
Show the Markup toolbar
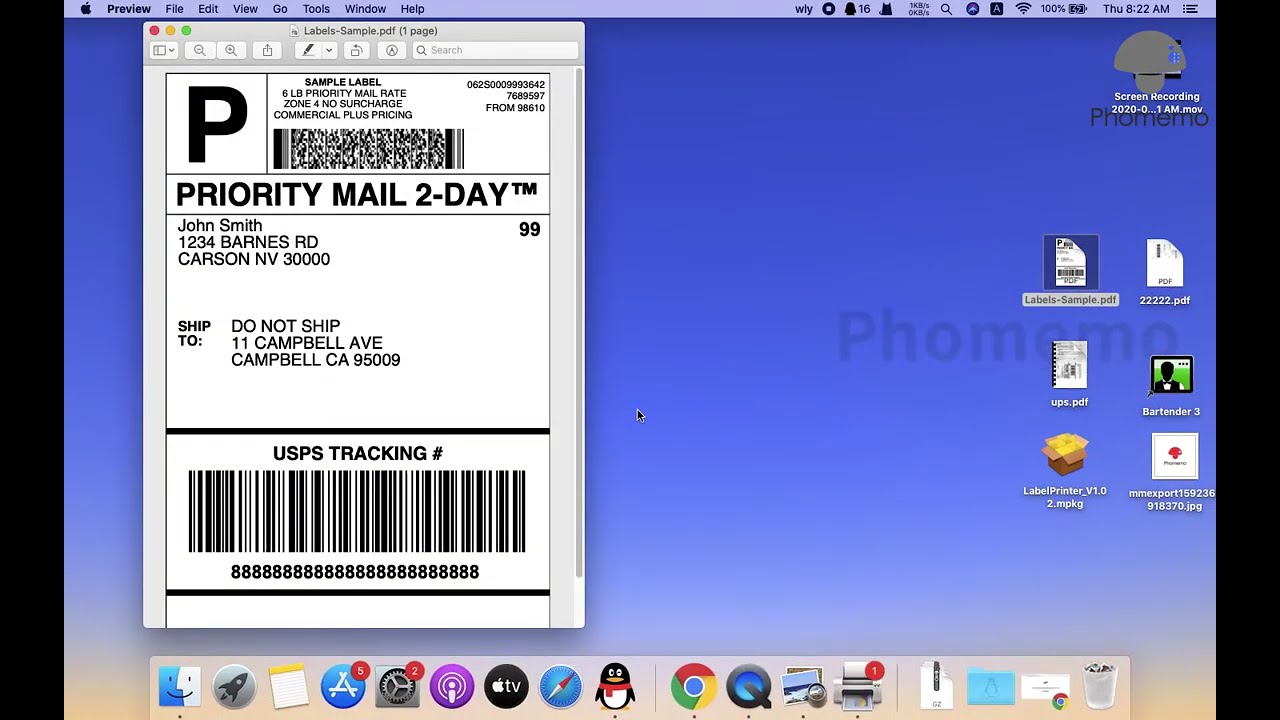pos(392,50)
